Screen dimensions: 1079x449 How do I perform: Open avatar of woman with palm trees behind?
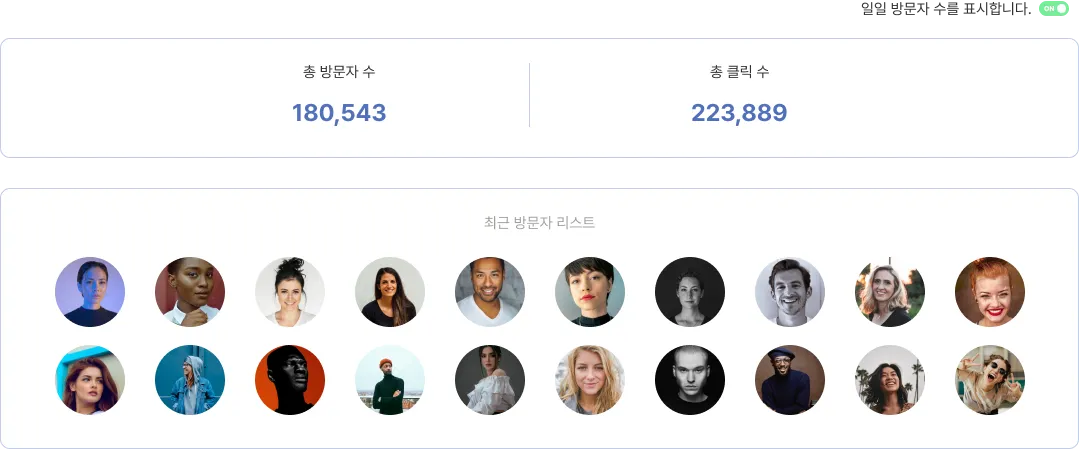(x=890, y=380)
